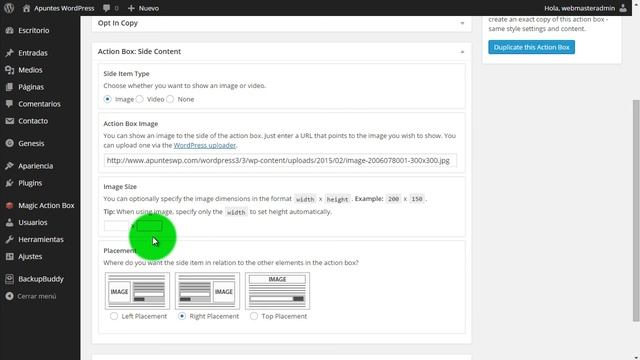Click Nuevo in the admin bar
Image resolution: width=640 pixels, height=360 pixels.
[x=149, y=8]
